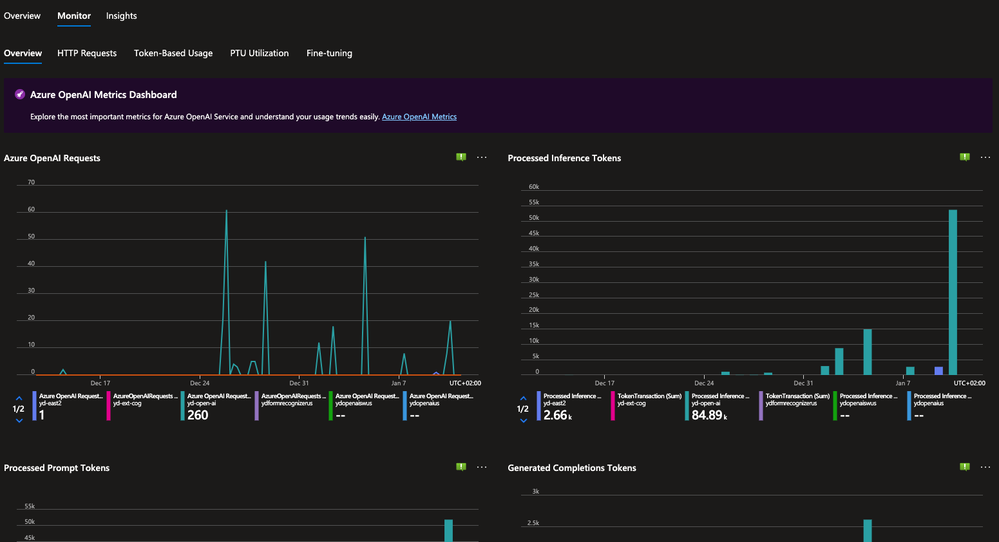Select yd-east2 legend entry showing 2.66k
999x542 pixels.
572,406
